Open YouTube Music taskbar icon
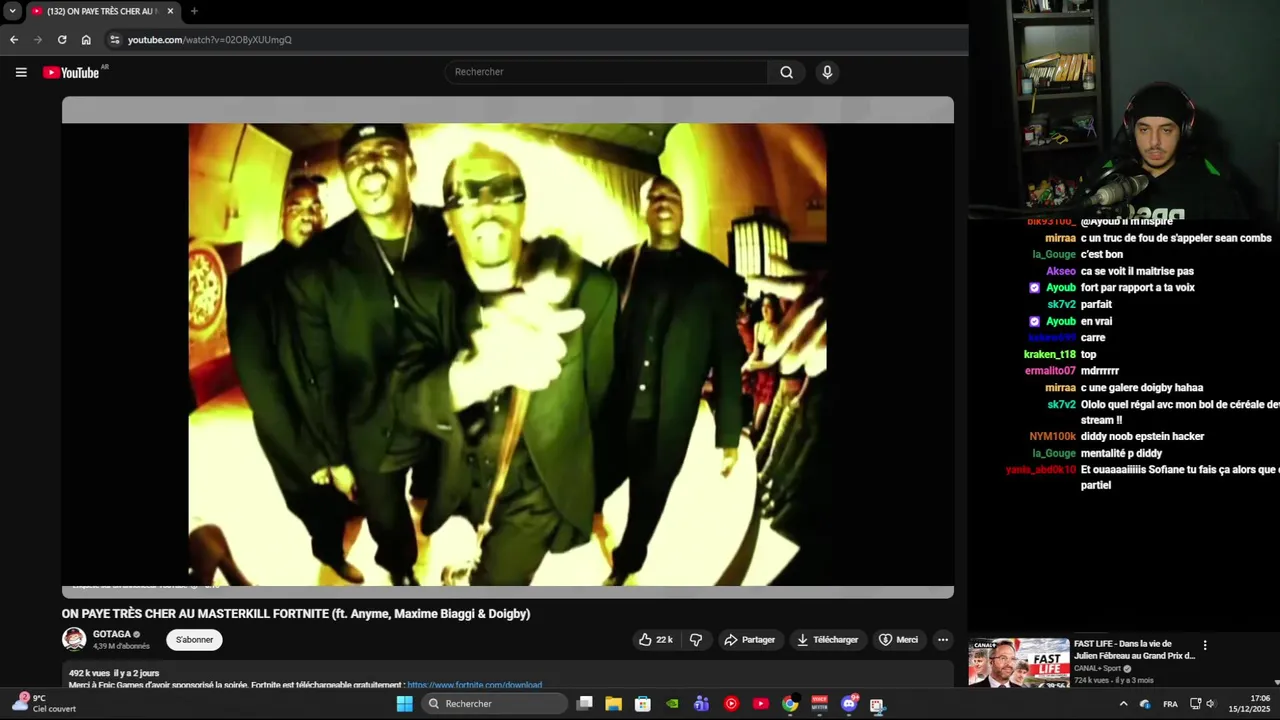The width and height of the screenshot is (1280, 720). [731, 704]
